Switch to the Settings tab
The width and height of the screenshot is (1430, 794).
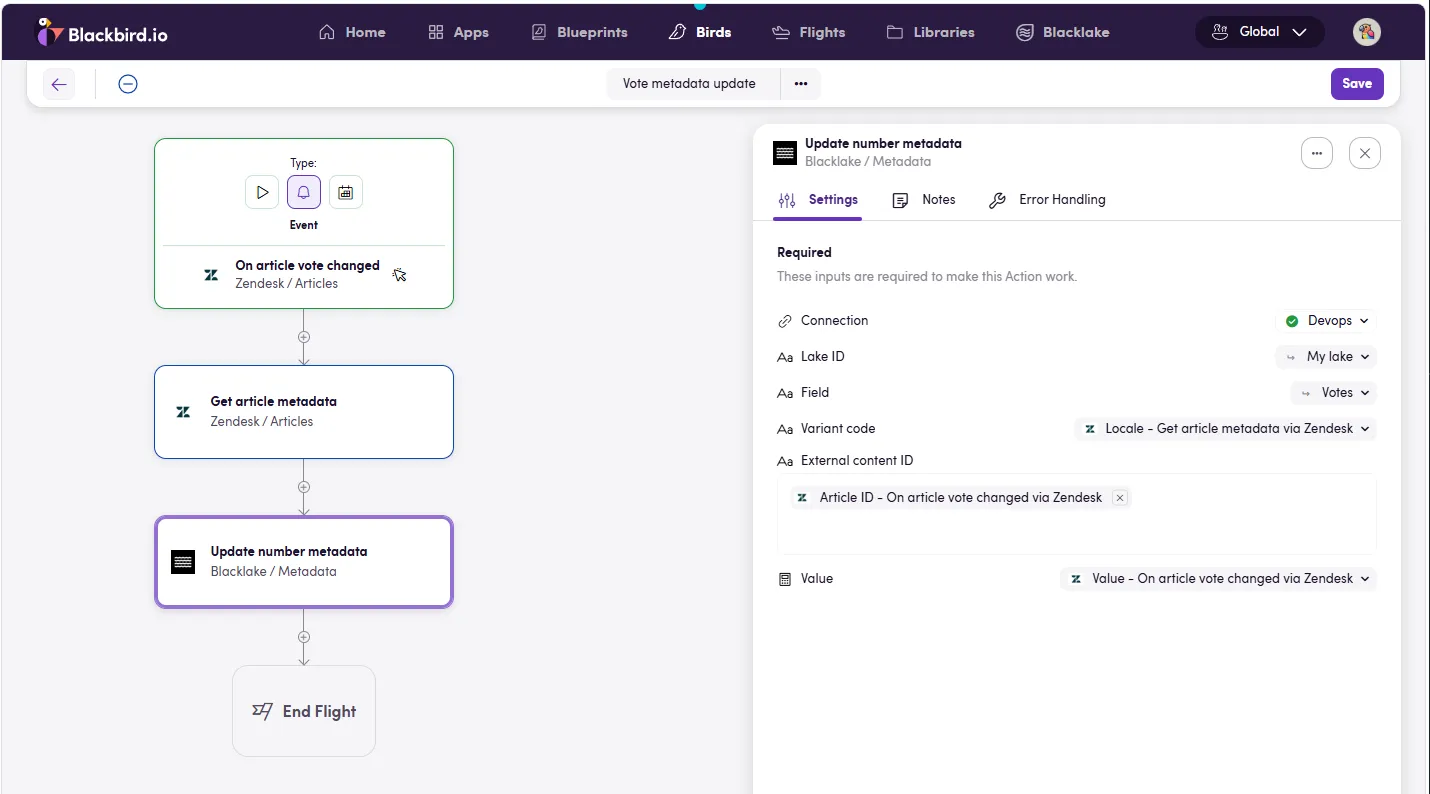point(818,200)
